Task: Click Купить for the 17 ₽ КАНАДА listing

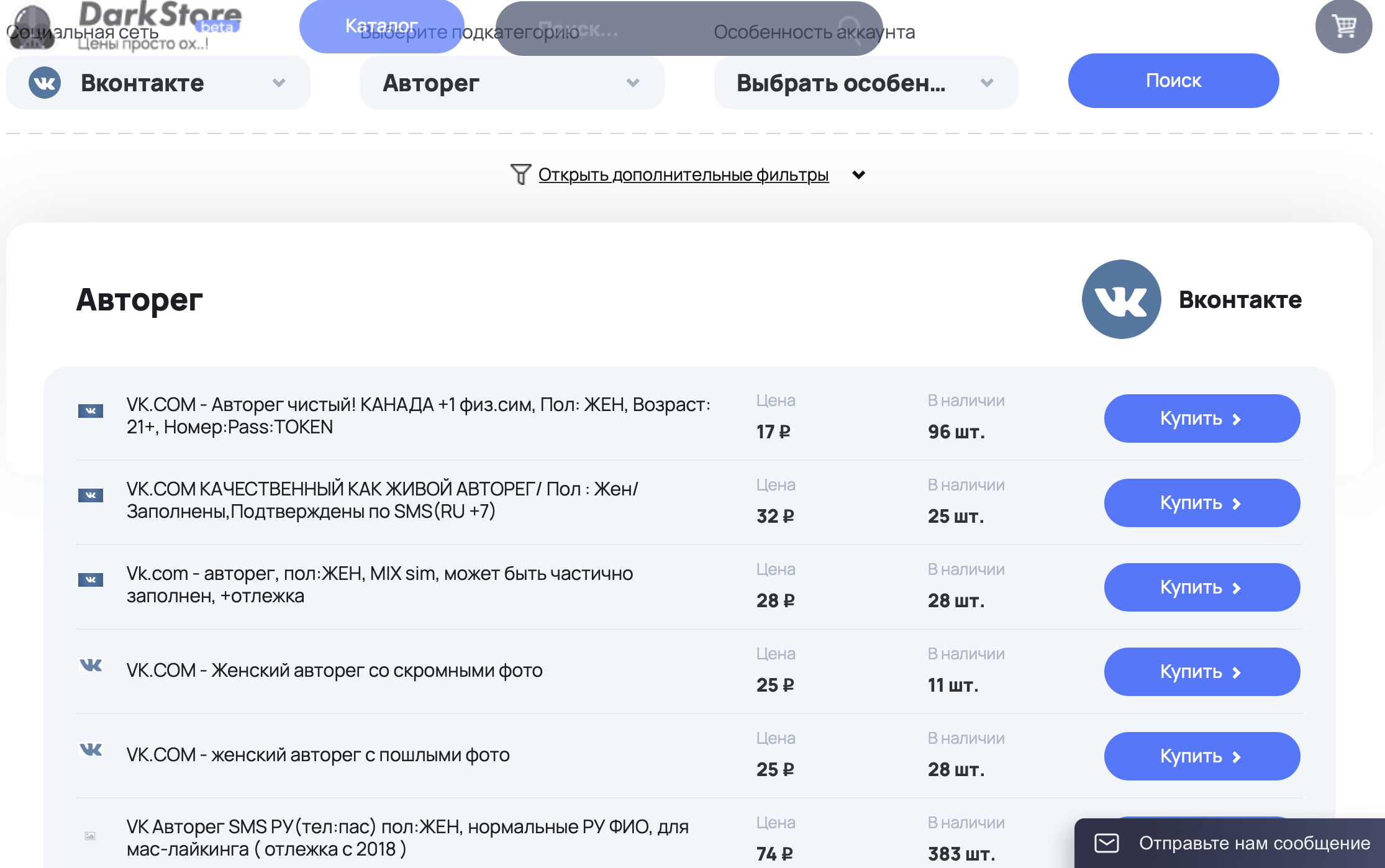Action: pos(1201,418)
